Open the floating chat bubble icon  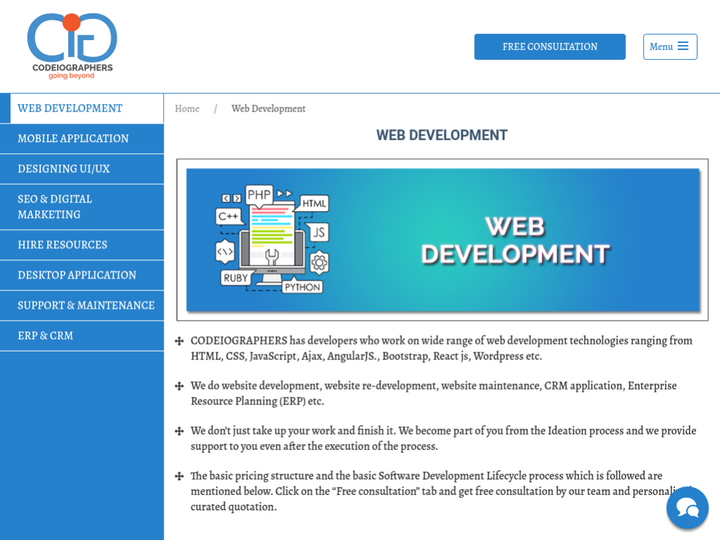click(x=687, y=508)
